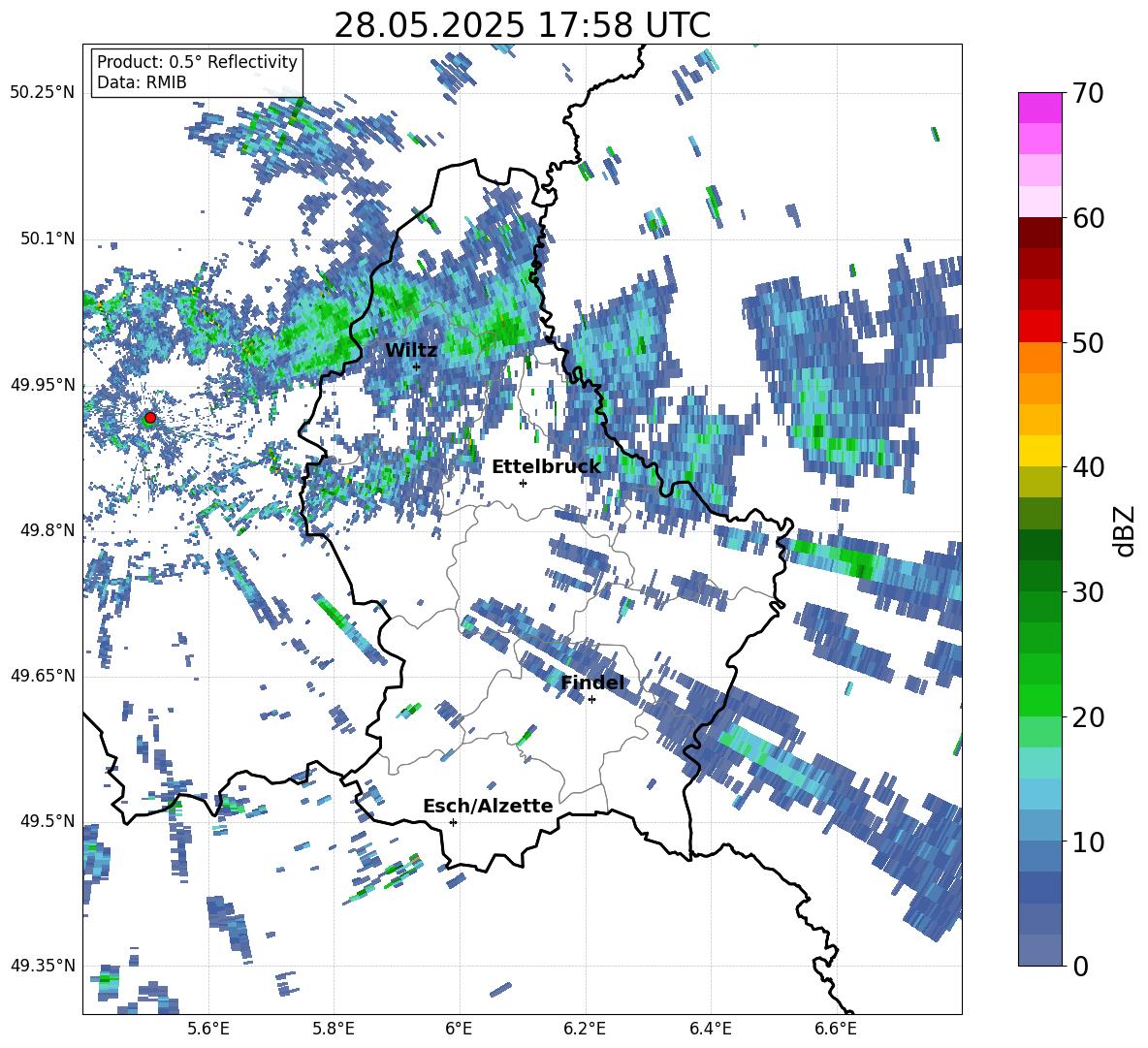Click the 6.4°E longitude label
This screenshot has width=1148, height=1048.
710,1029
